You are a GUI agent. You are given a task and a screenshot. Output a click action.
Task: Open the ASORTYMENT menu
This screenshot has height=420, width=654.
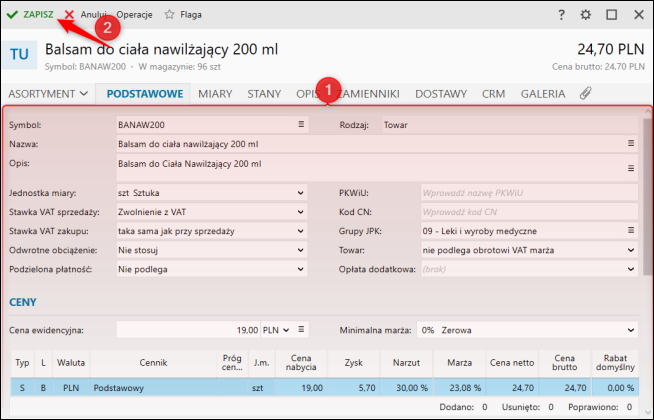55,94
